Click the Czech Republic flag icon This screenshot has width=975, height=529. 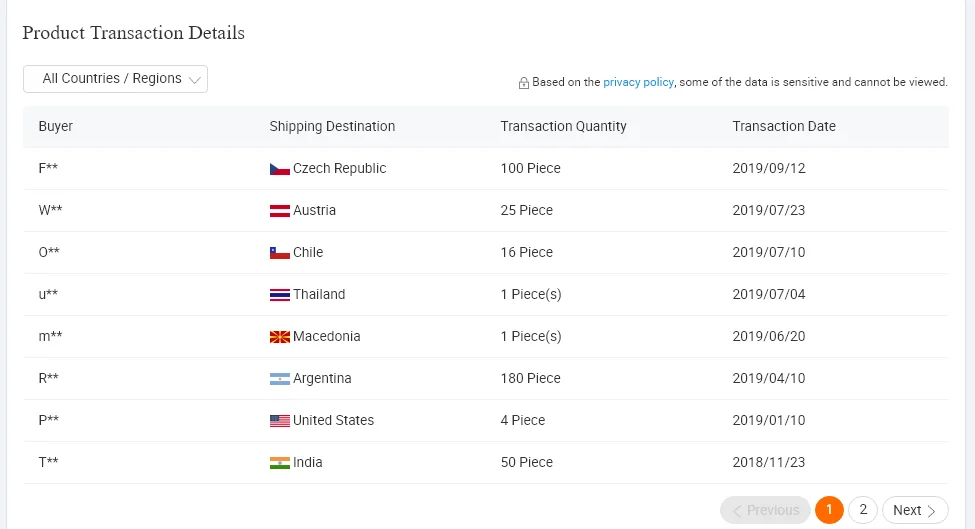(279, 169)
